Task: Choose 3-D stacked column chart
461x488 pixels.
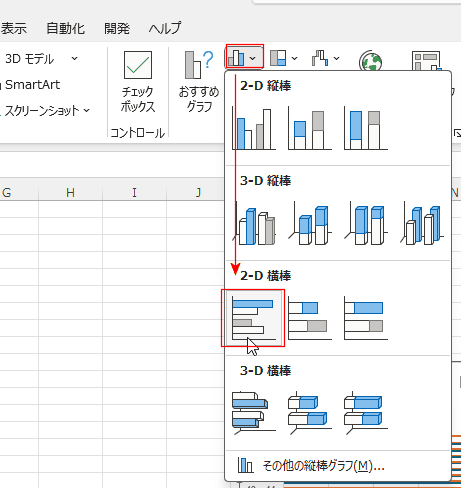Action: 310,223
